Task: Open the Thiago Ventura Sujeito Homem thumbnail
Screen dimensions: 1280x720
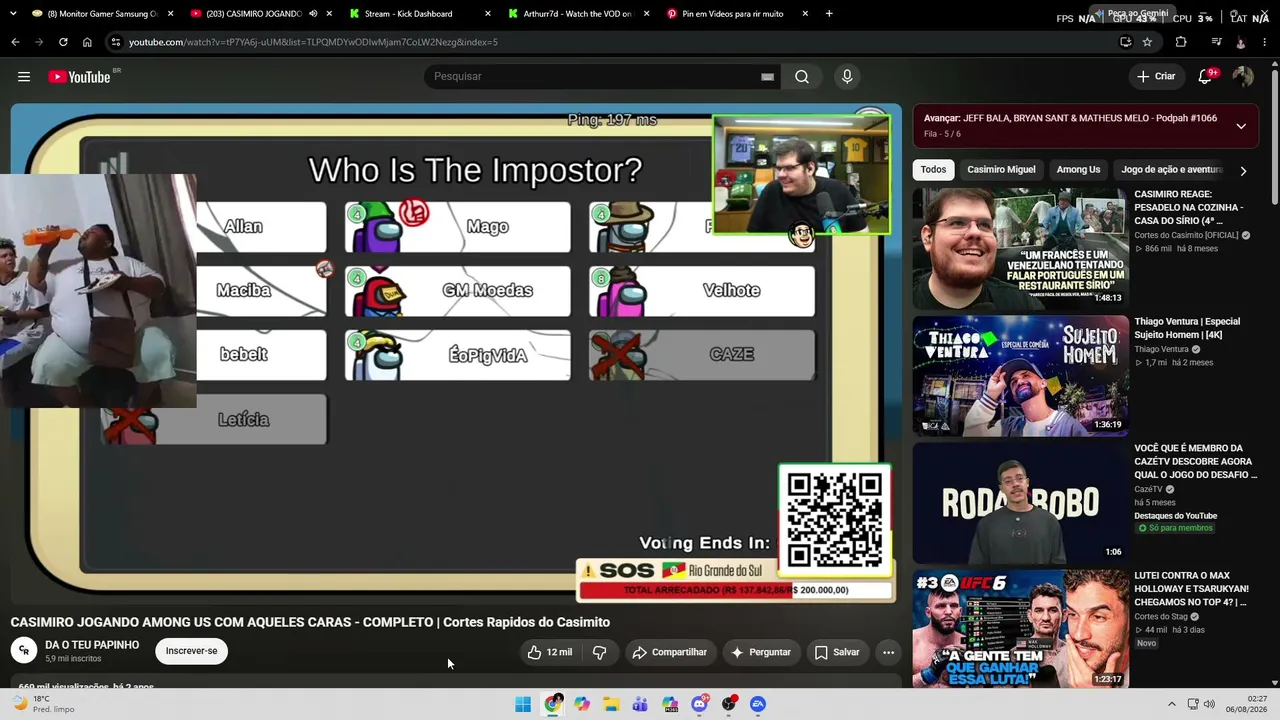Action: (1020, 375)
